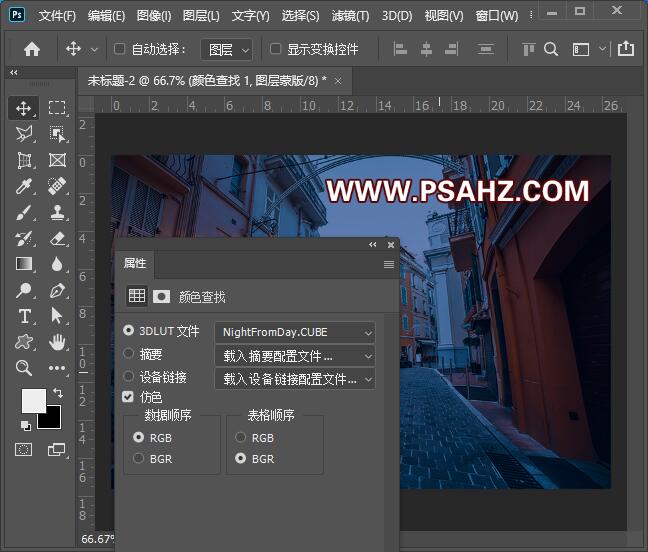Select the 3DLUT 文件 radio button
The image size is (648, 552).
point(128,331)
